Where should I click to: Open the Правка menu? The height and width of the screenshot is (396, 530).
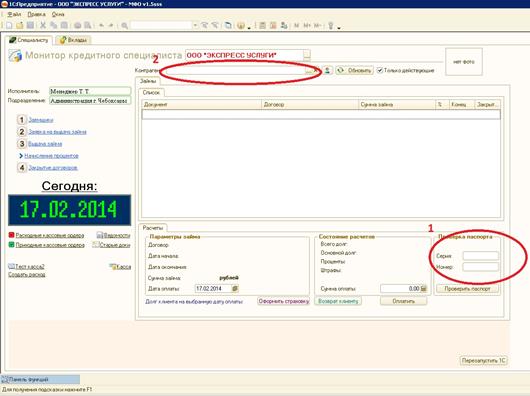tap(36, 14)
